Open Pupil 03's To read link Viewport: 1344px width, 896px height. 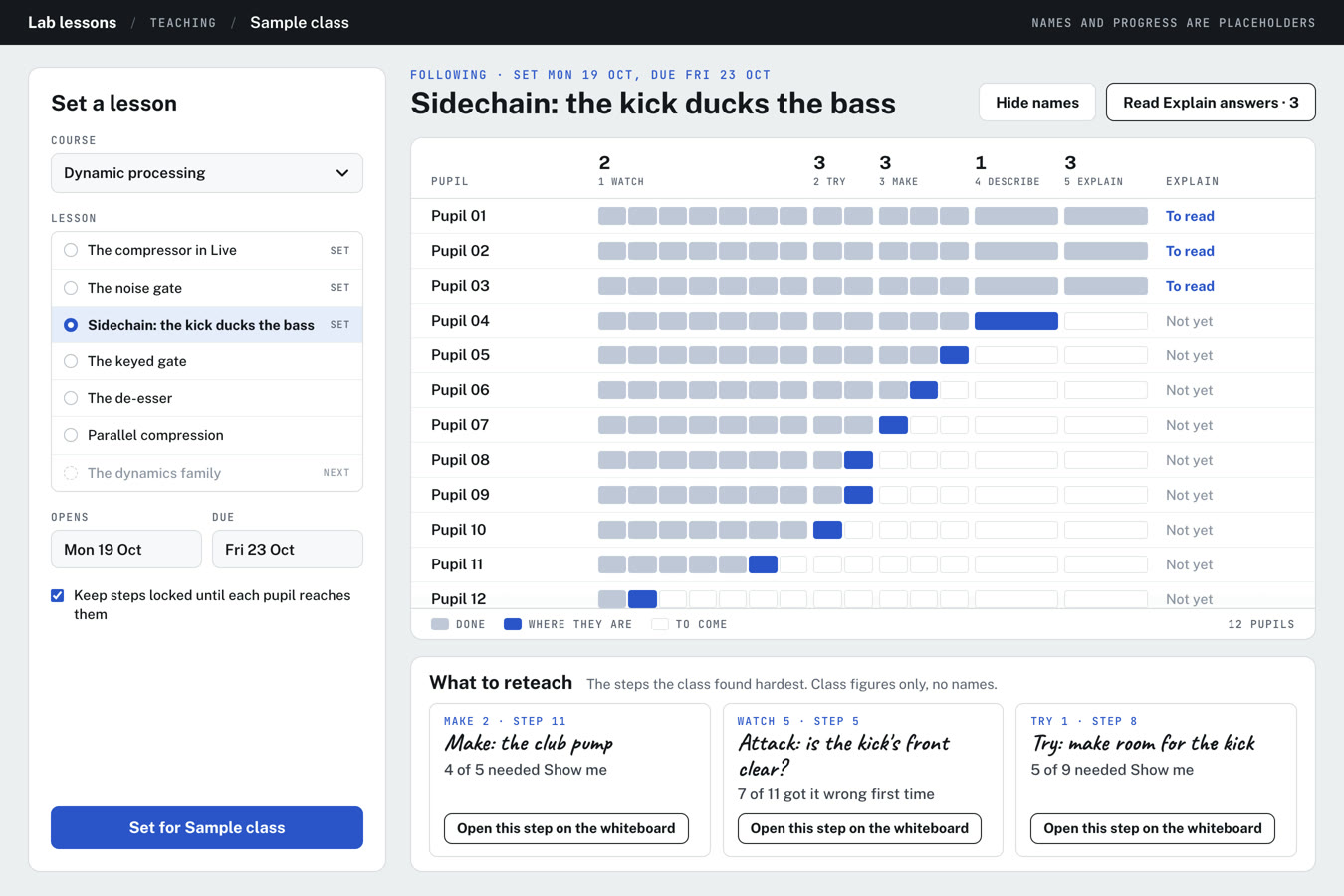[1190, 286]
